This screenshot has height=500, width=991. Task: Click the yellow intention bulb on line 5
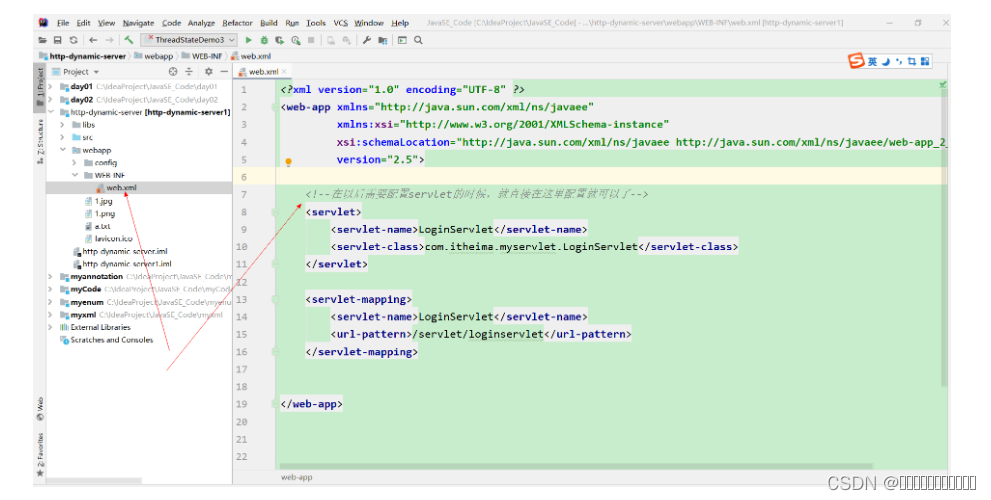coord(288,162)
